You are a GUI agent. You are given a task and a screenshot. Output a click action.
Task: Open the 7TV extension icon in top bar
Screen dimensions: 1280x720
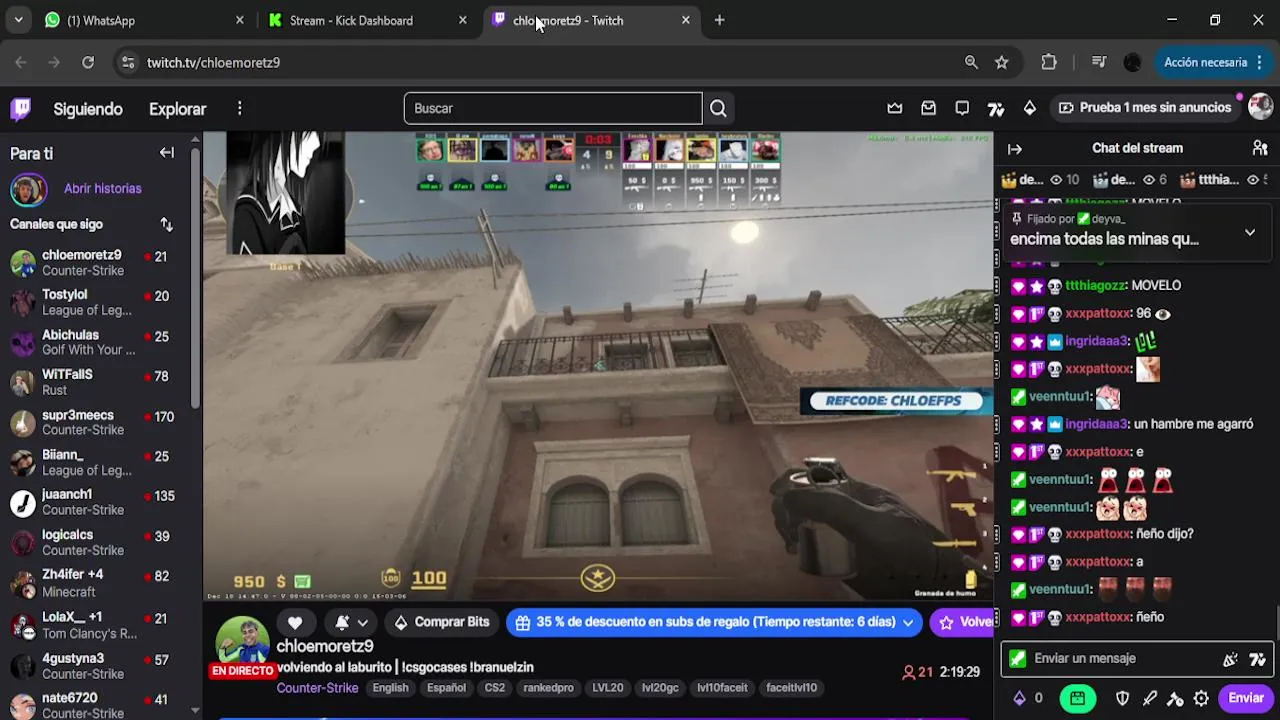(996, 108)
